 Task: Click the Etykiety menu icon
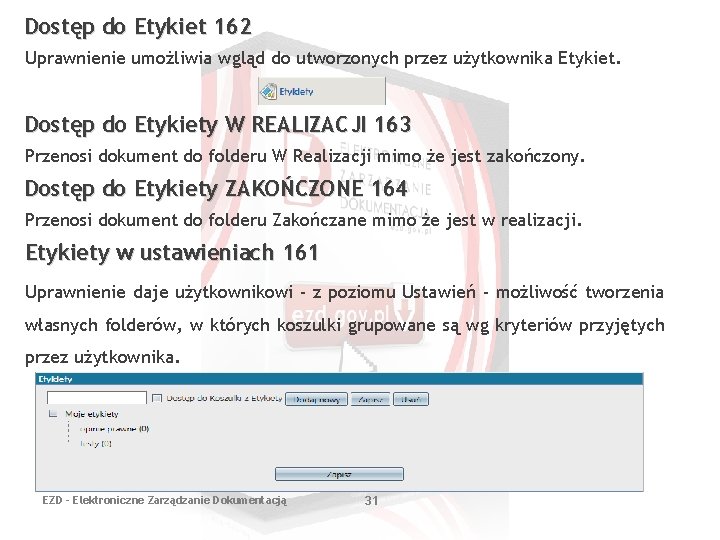coord(268,91)
